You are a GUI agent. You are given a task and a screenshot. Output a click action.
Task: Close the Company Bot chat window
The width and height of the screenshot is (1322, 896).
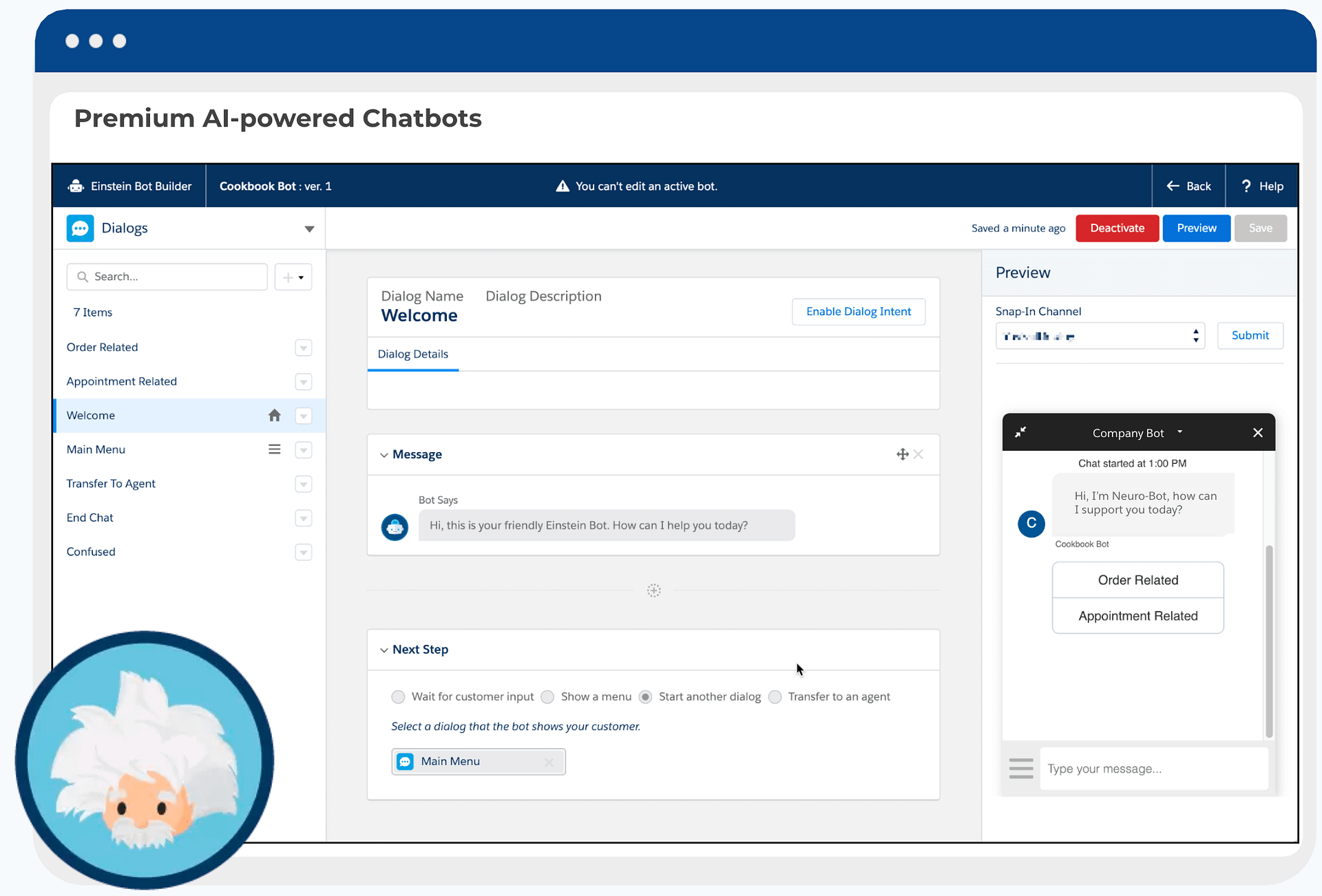pyautogui.click(x=1258, y=432)
